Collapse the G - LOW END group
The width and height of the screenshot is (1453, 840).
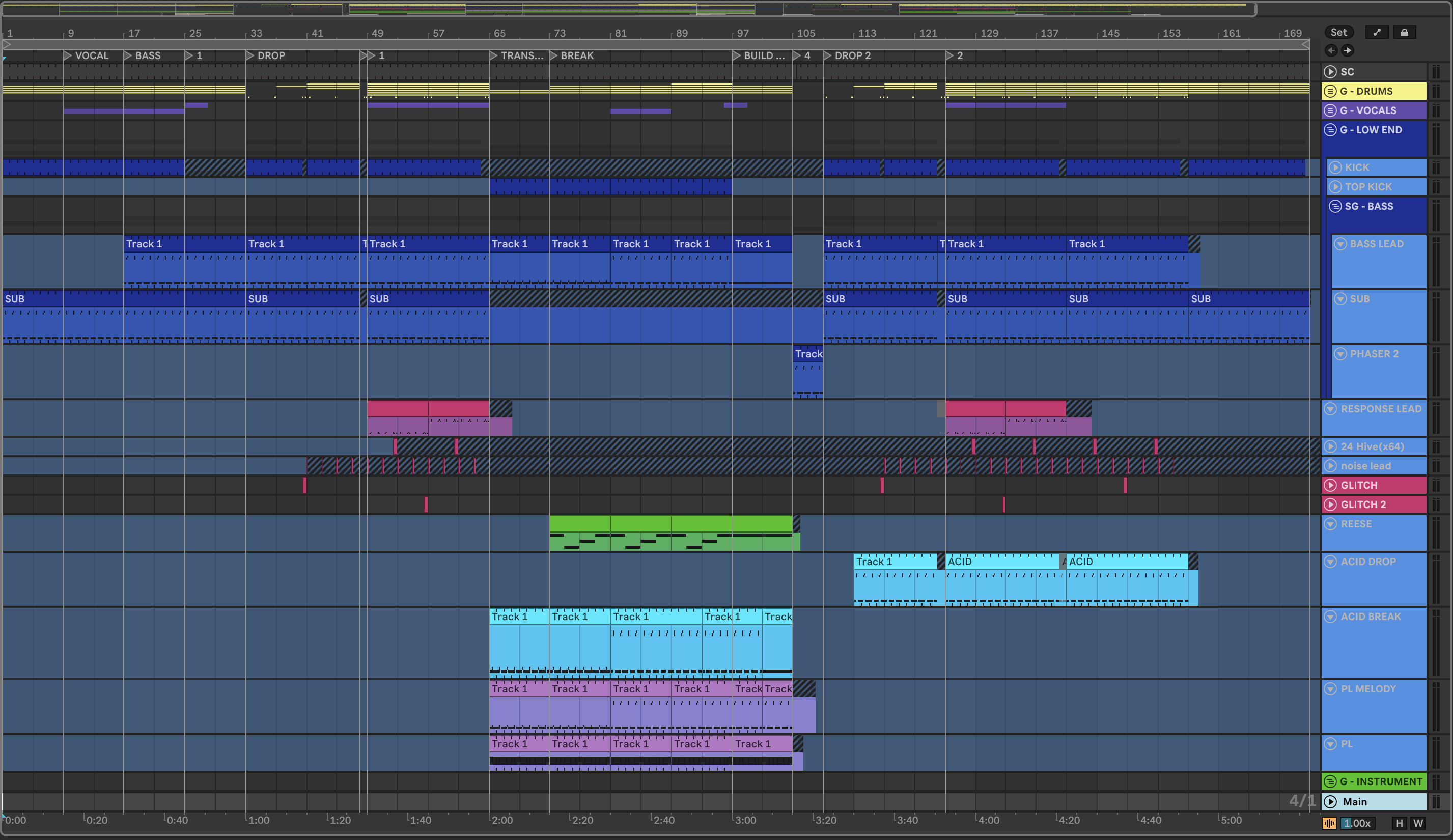click(1330, 130)
